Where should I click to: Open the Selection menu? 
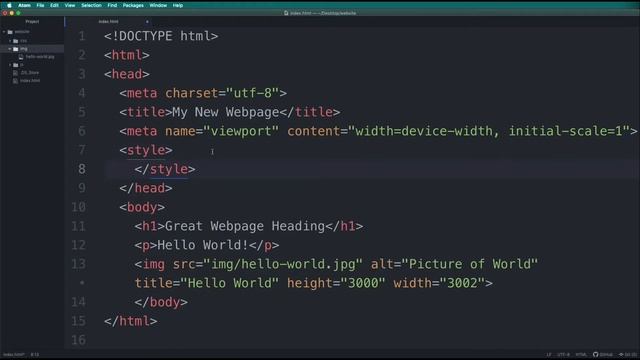(91, 5)
